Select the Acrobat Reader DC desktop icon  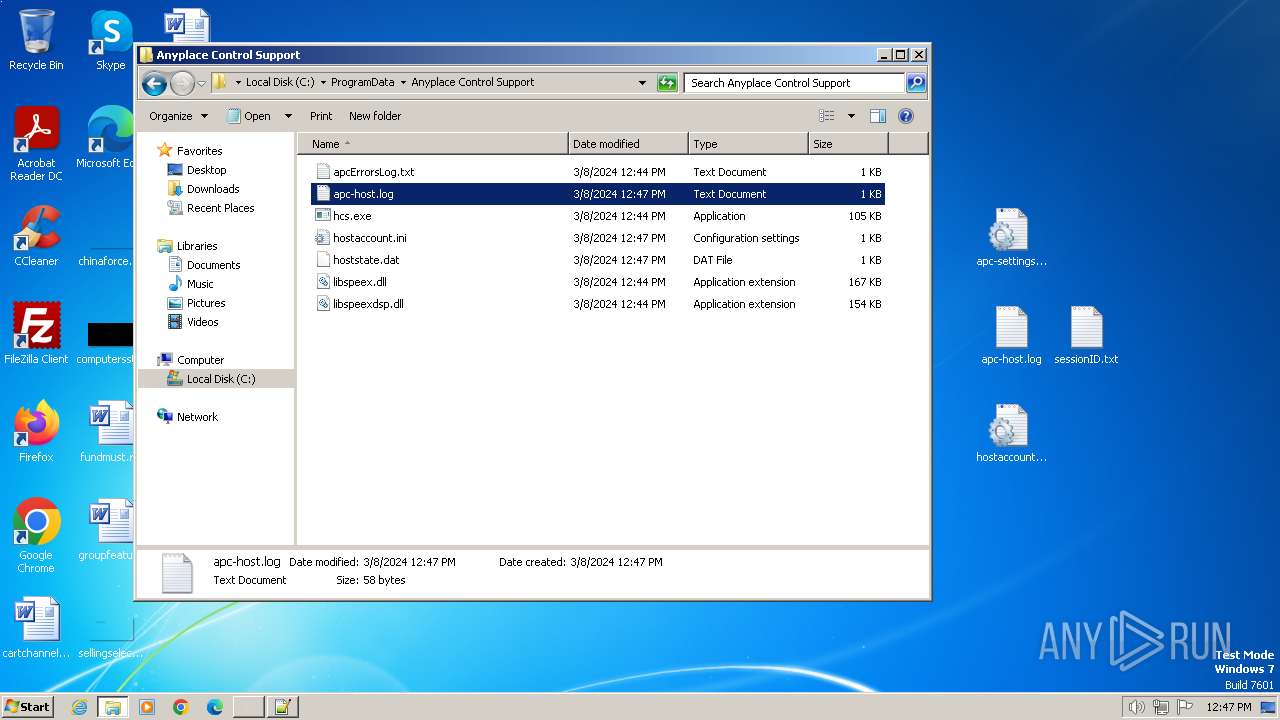pos(36,144)
